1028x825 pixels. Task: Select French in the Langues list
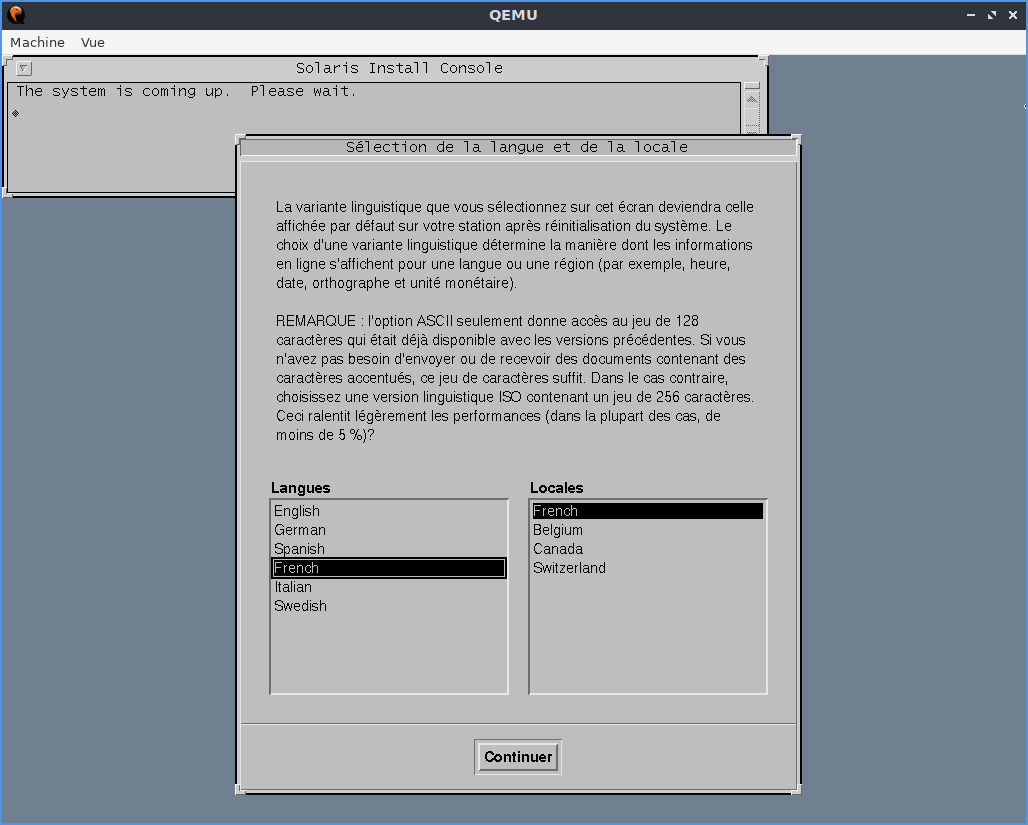(x=389, y=568)
